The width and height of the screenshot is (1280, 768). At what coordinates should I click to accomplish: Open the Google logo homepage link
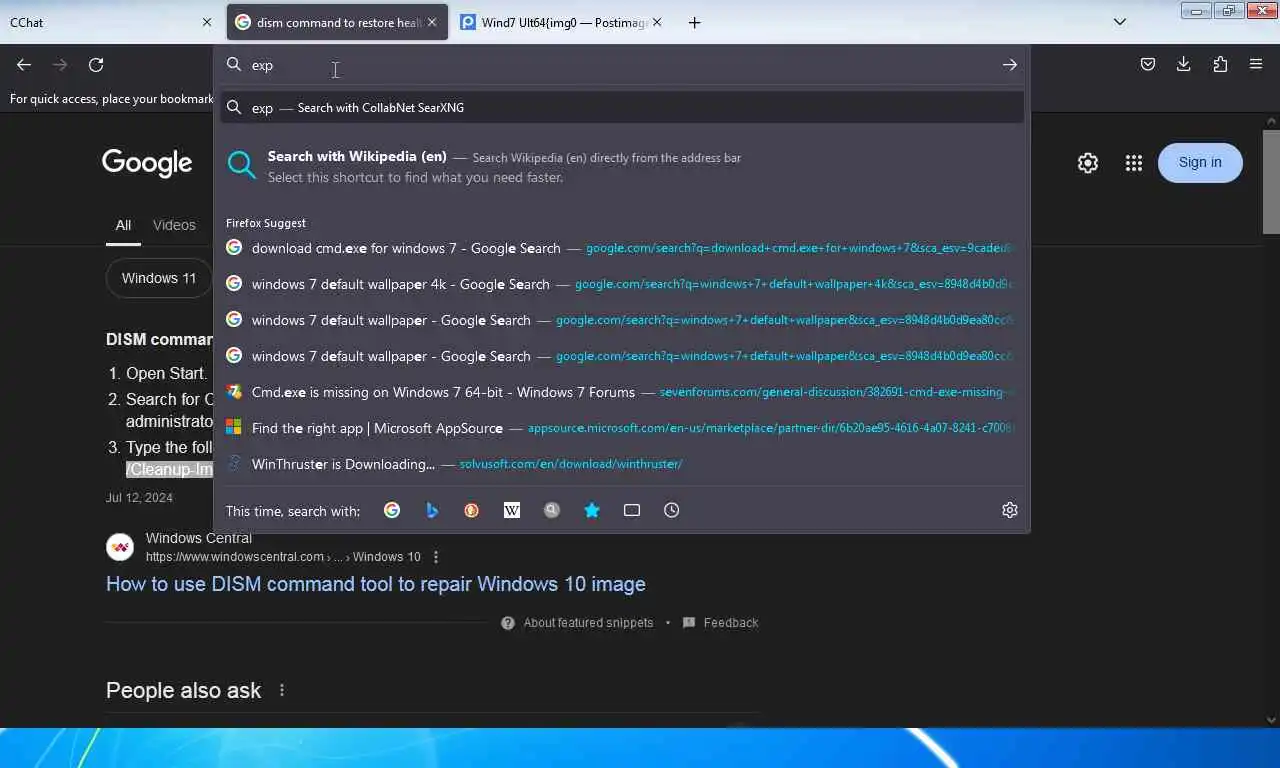click(x=147, y=163)
